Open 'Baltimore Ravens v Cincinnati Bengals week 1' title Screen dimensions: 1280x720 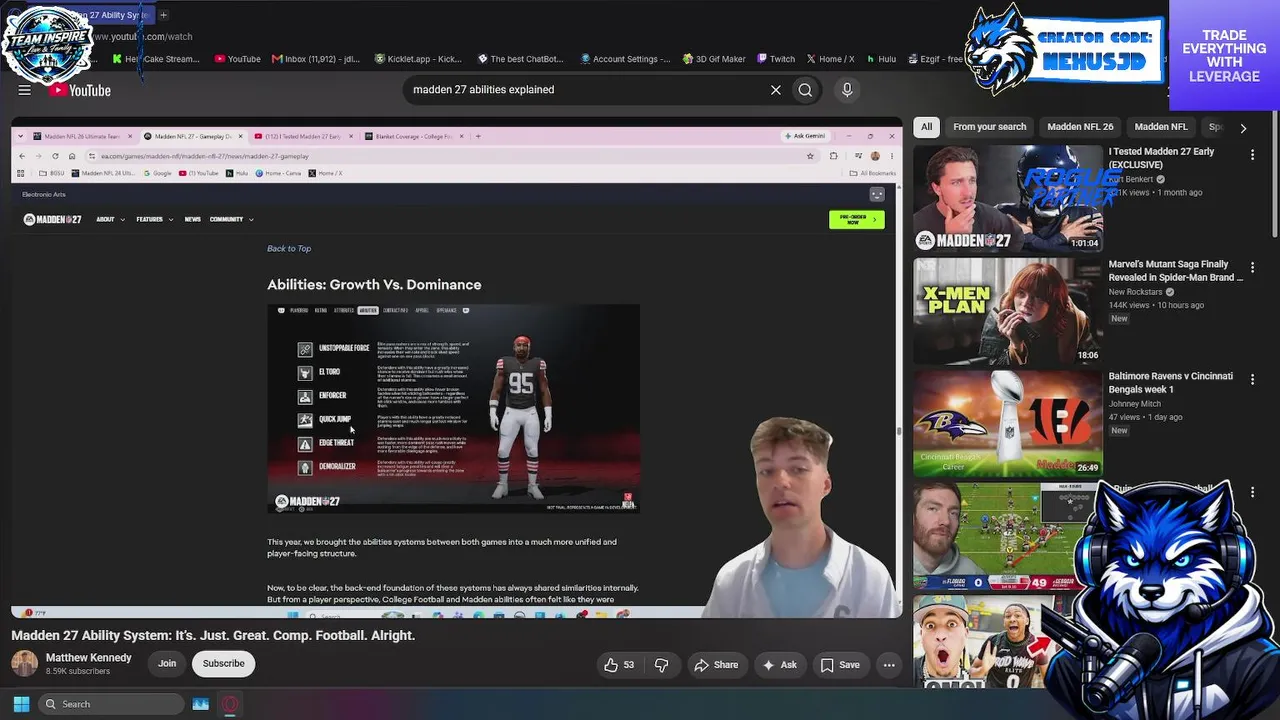pyautogui.click(x=1170, y=383)
